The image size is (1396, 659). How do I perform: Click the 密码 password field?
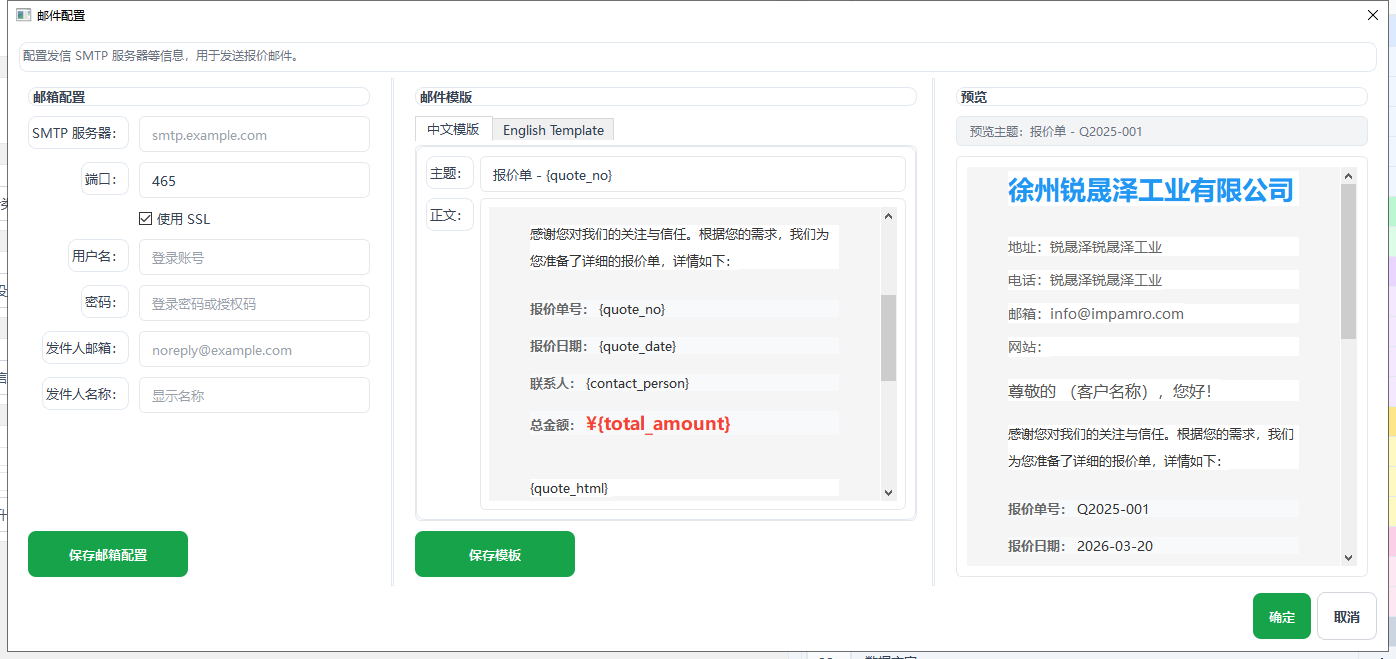254,303
